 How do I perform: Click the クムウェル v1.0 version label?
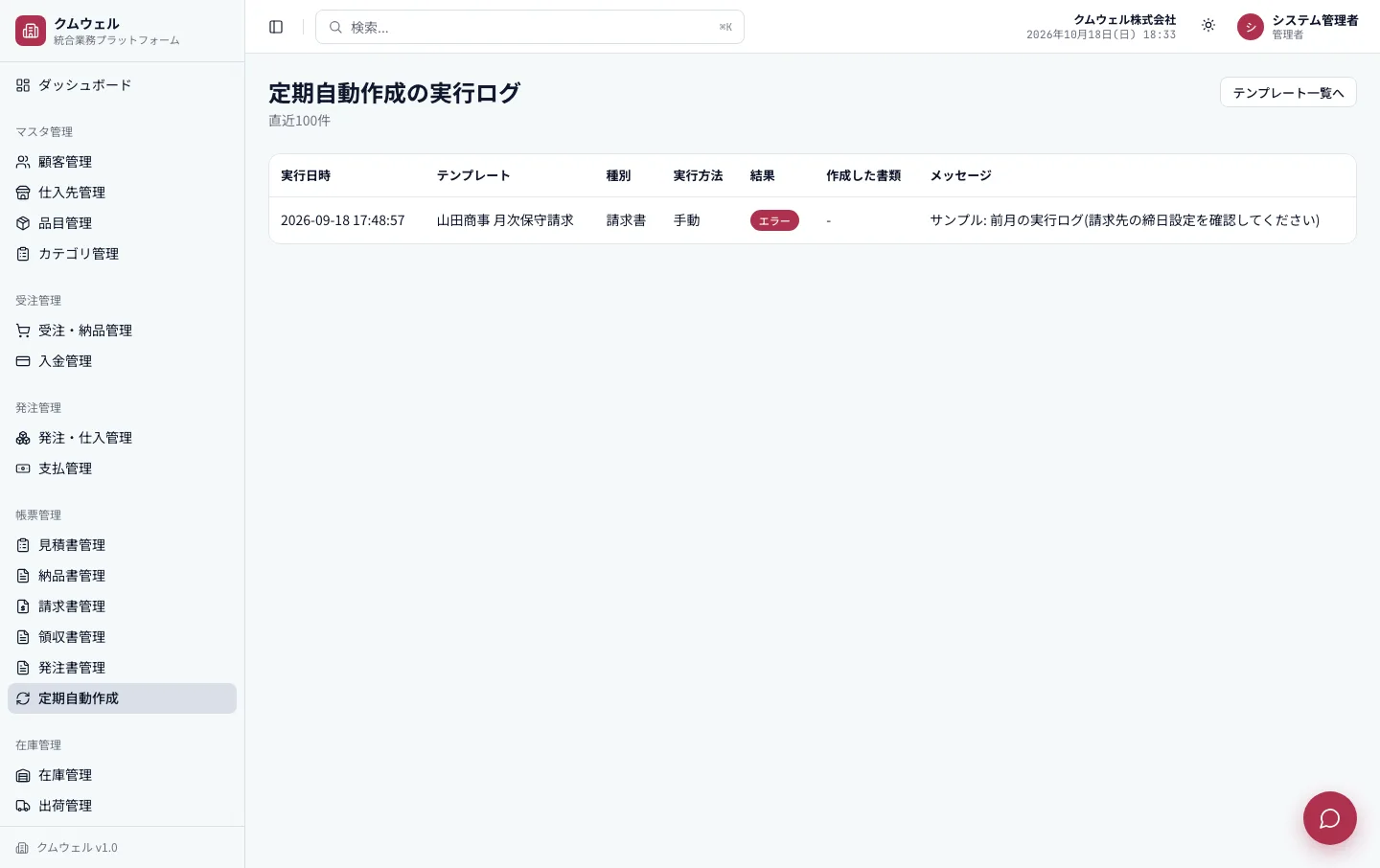[x=77, y=848]
